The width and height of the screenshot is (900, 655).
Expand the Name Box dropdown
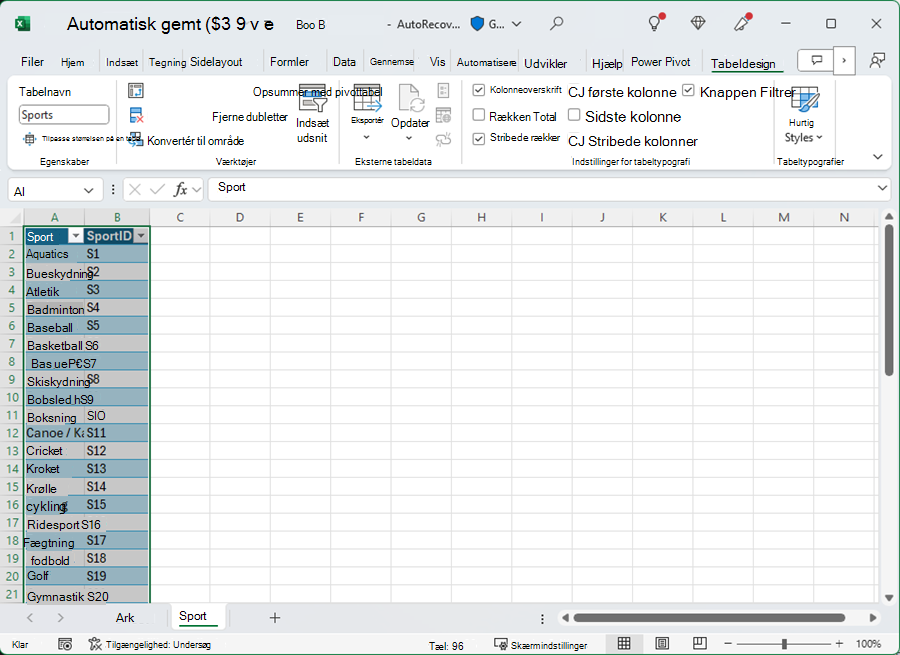pos(88,191)
